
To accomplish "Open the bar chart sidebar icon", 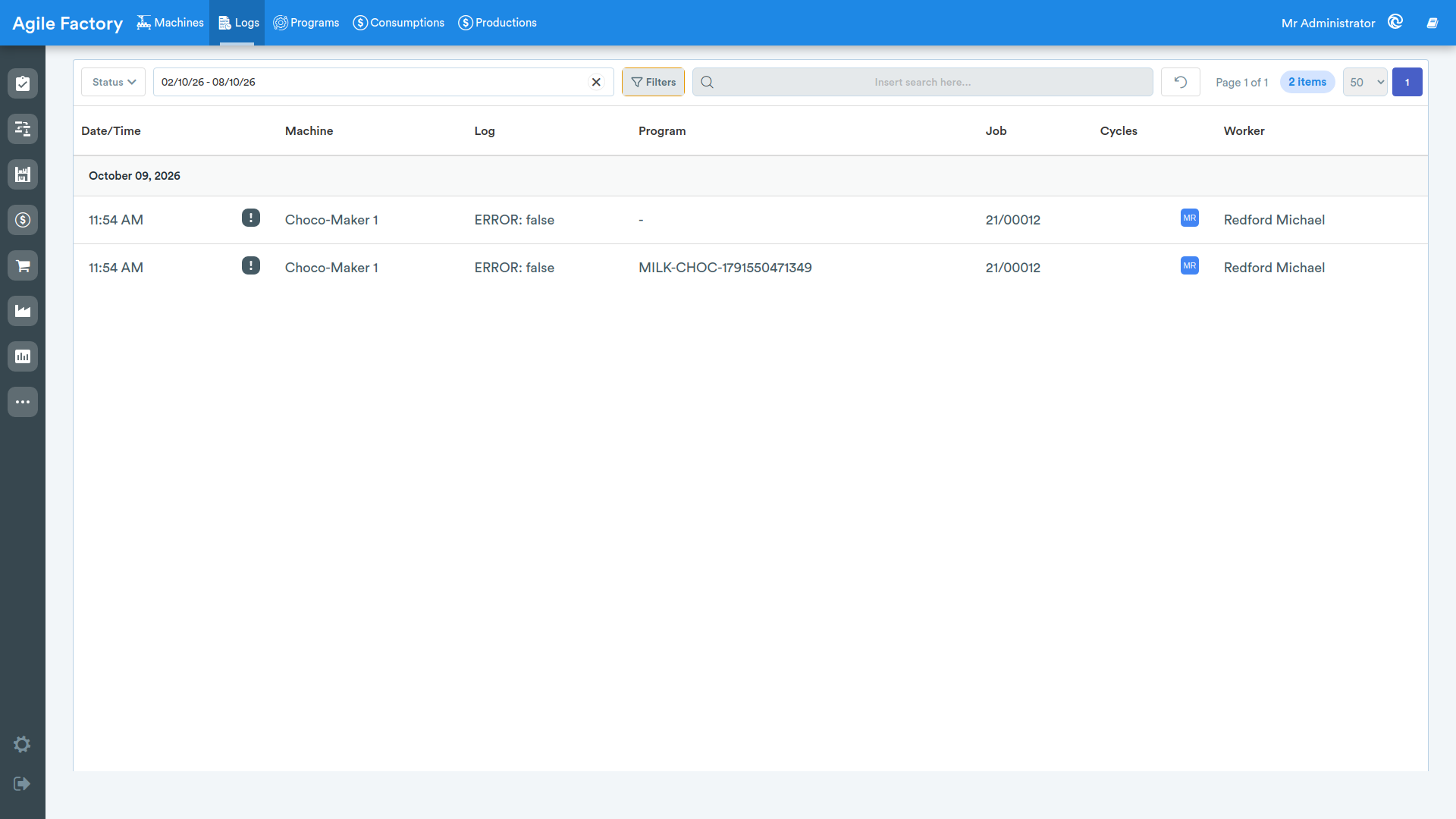I will tap(23, 356).
